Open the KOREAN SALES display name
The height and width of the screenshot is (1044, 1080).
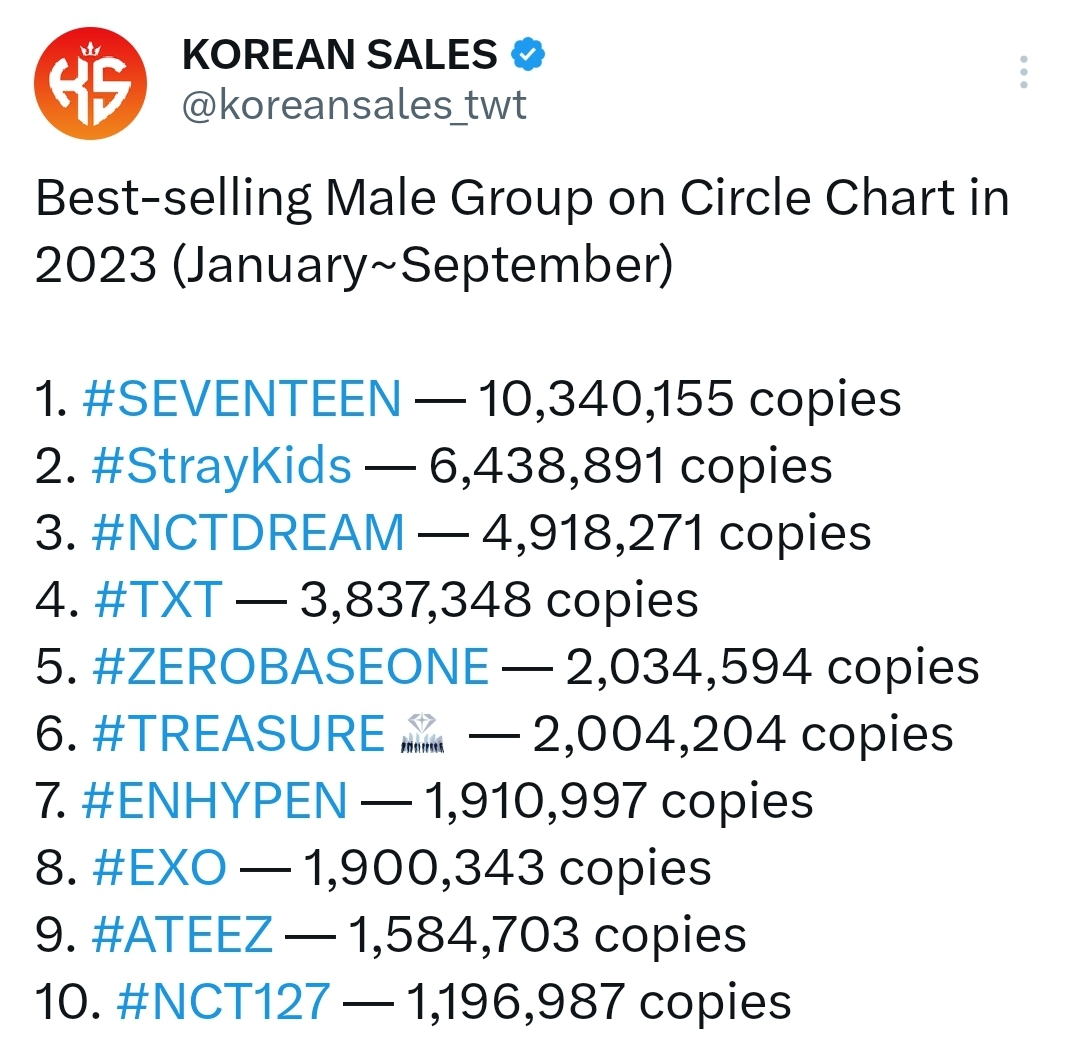point(339,54)
